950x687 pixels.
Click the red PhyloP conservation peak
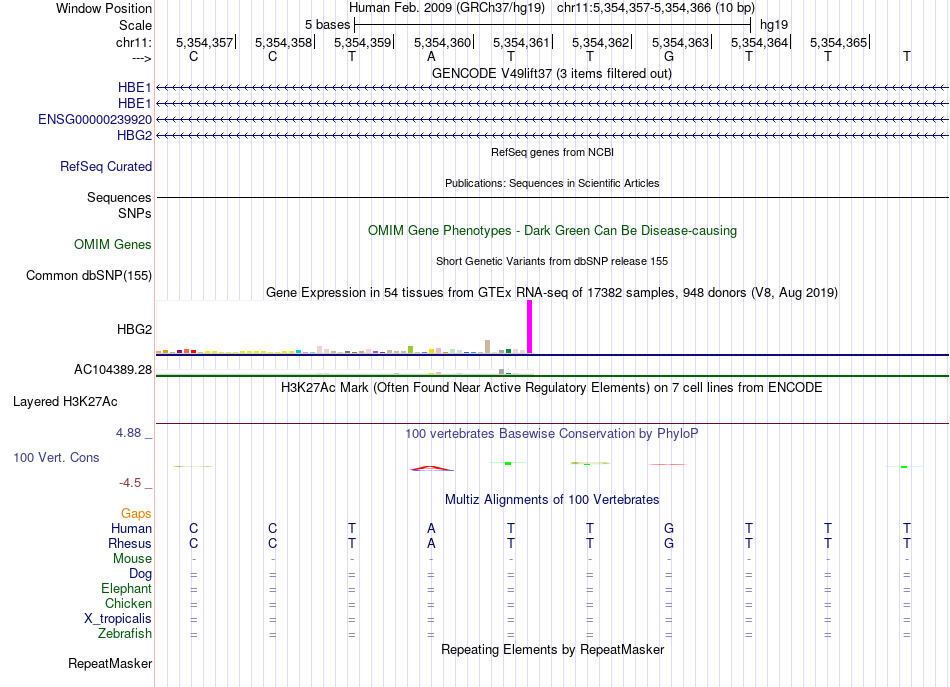[x=431, y=468]
